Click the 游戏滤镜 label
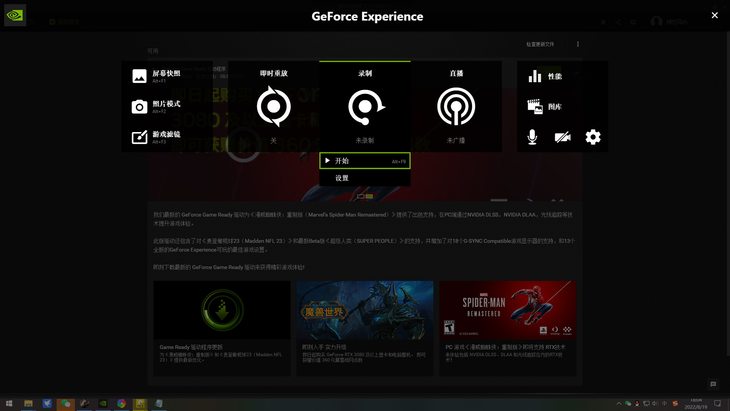Viewport: 730px width, 411px height. coord(166,134)
